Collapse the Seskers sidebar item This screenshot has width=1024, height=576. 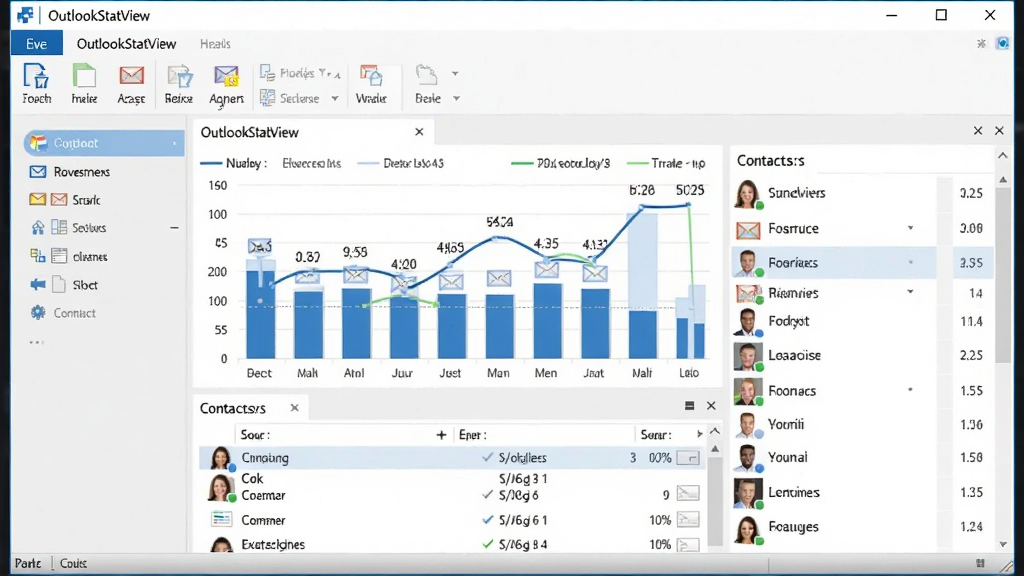(x=174, y=228)
